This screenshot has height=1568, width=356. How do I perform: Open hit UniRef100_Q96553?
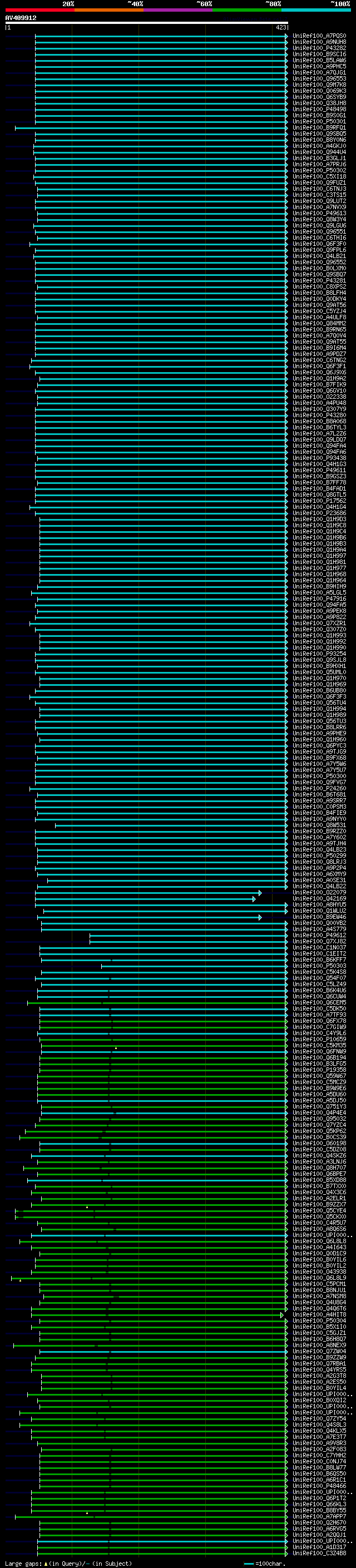coord(319,78)
